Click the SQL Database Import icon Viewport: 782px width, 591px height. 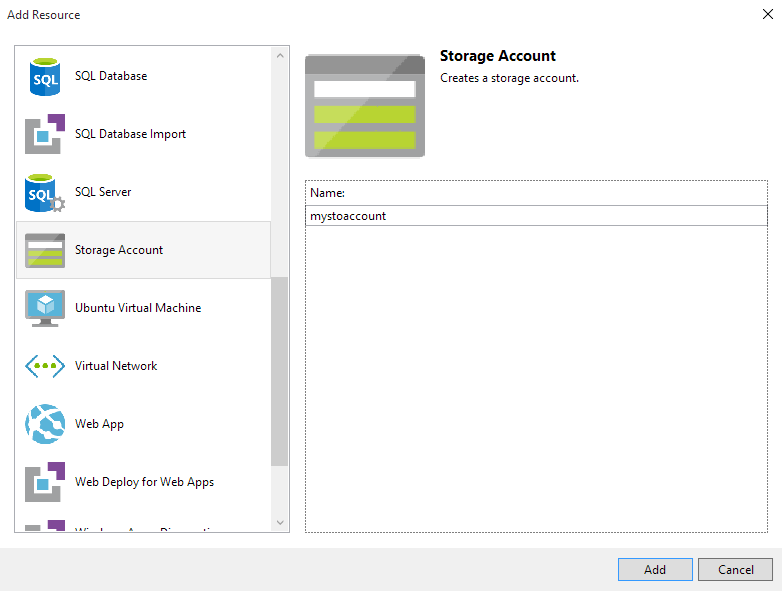tap(45, 134)
